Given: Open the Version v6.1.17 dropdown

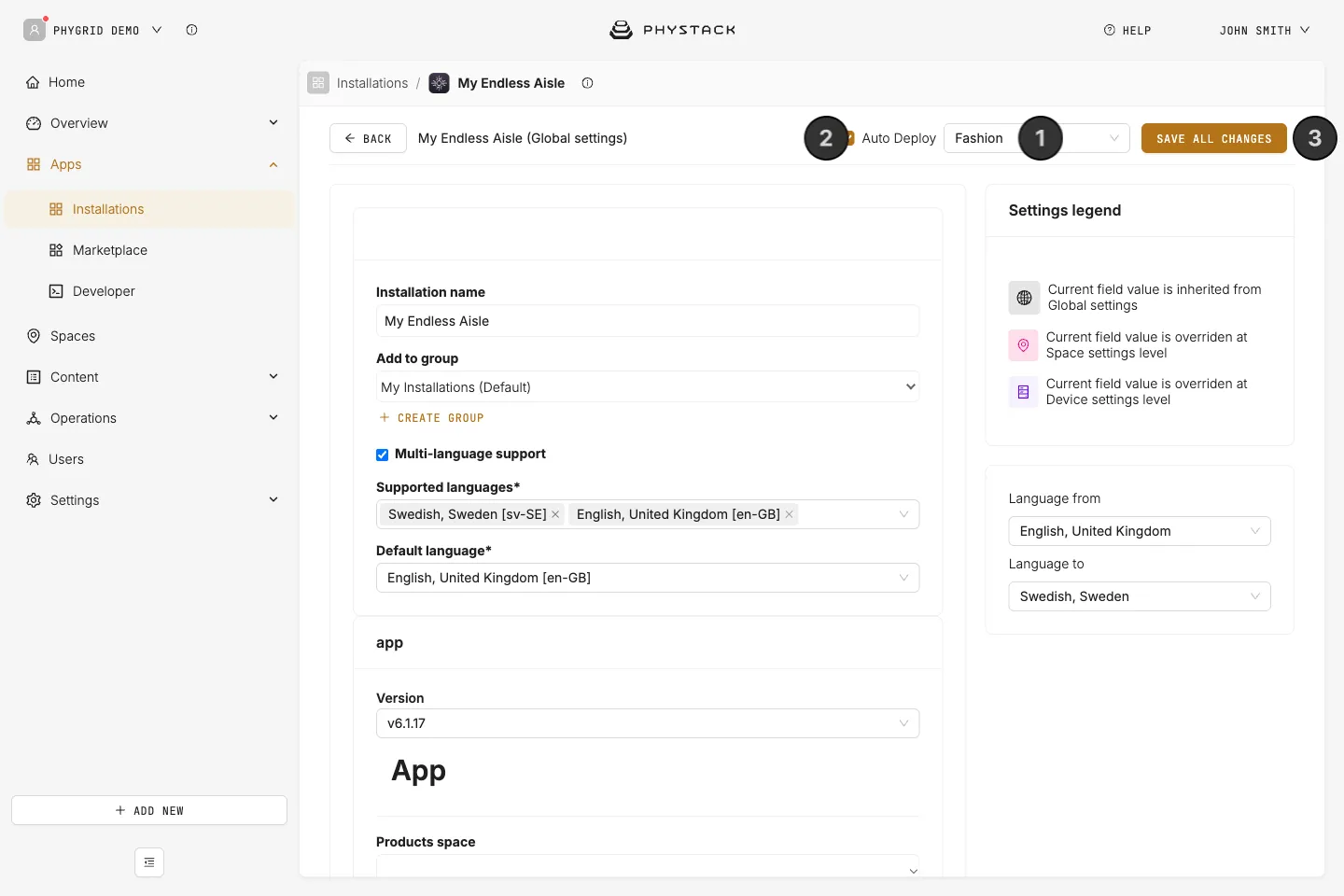Looking at the screenshot, I should click(x=648, y=723).
